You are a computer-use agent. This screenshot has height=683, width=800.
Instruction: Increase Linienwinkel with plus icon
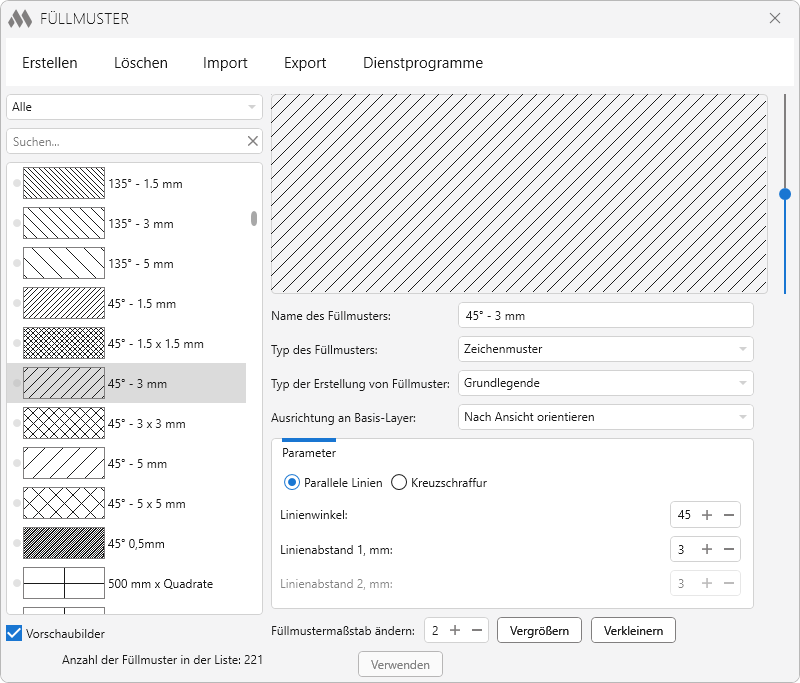pyautogui.click(x=707, y=515)
